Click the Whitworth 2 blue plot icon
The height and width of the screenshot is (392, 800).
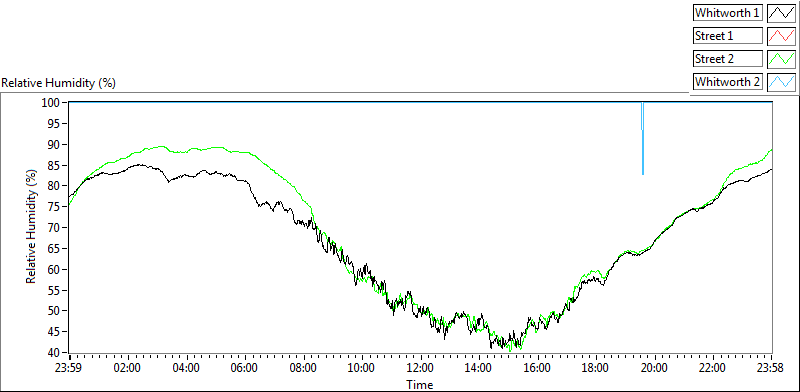[781, 81]
